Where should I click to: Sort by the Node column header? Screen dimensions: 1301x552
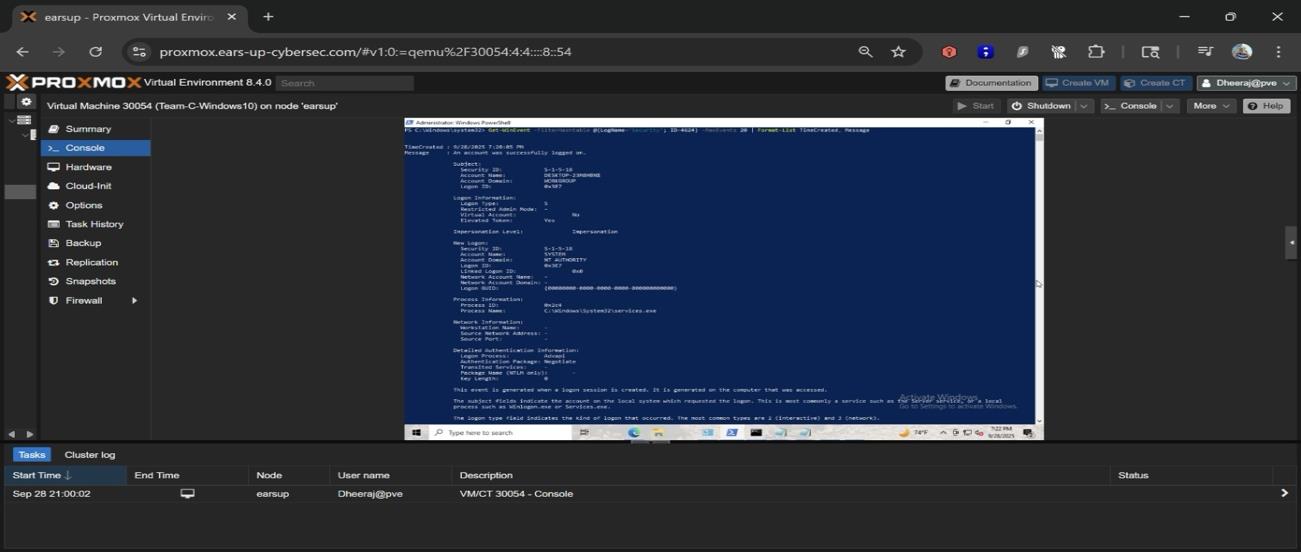289,475
